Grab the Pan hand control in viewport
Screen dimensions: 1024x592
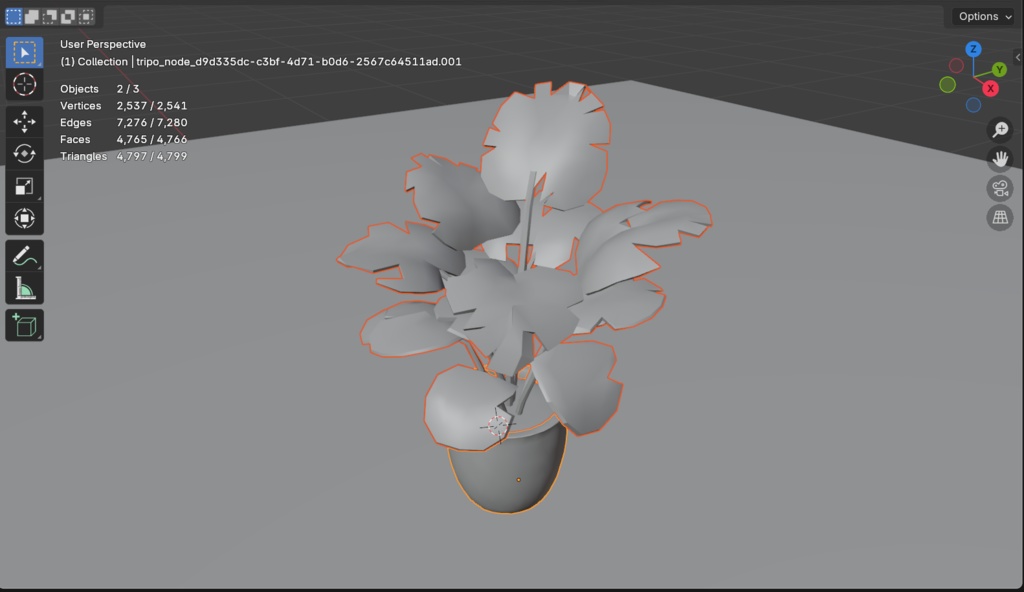click(x=999, y=158)
